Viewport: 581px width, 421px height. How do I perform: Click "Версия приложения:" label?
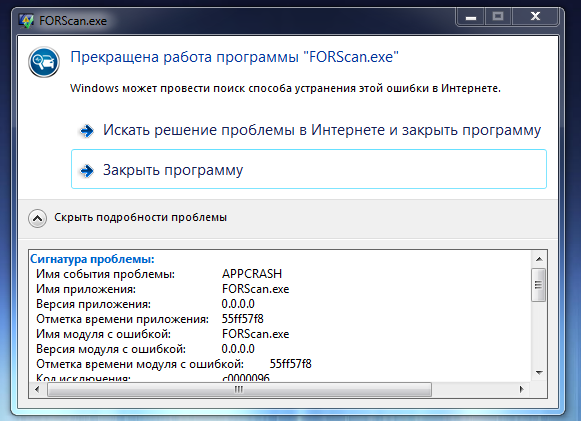pyautogui.click(x=93, y=304)
